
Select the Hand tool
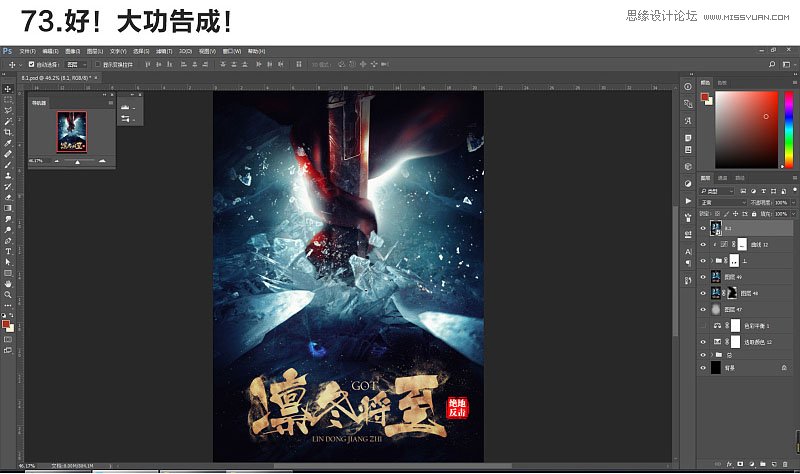(x=8, y=284)
